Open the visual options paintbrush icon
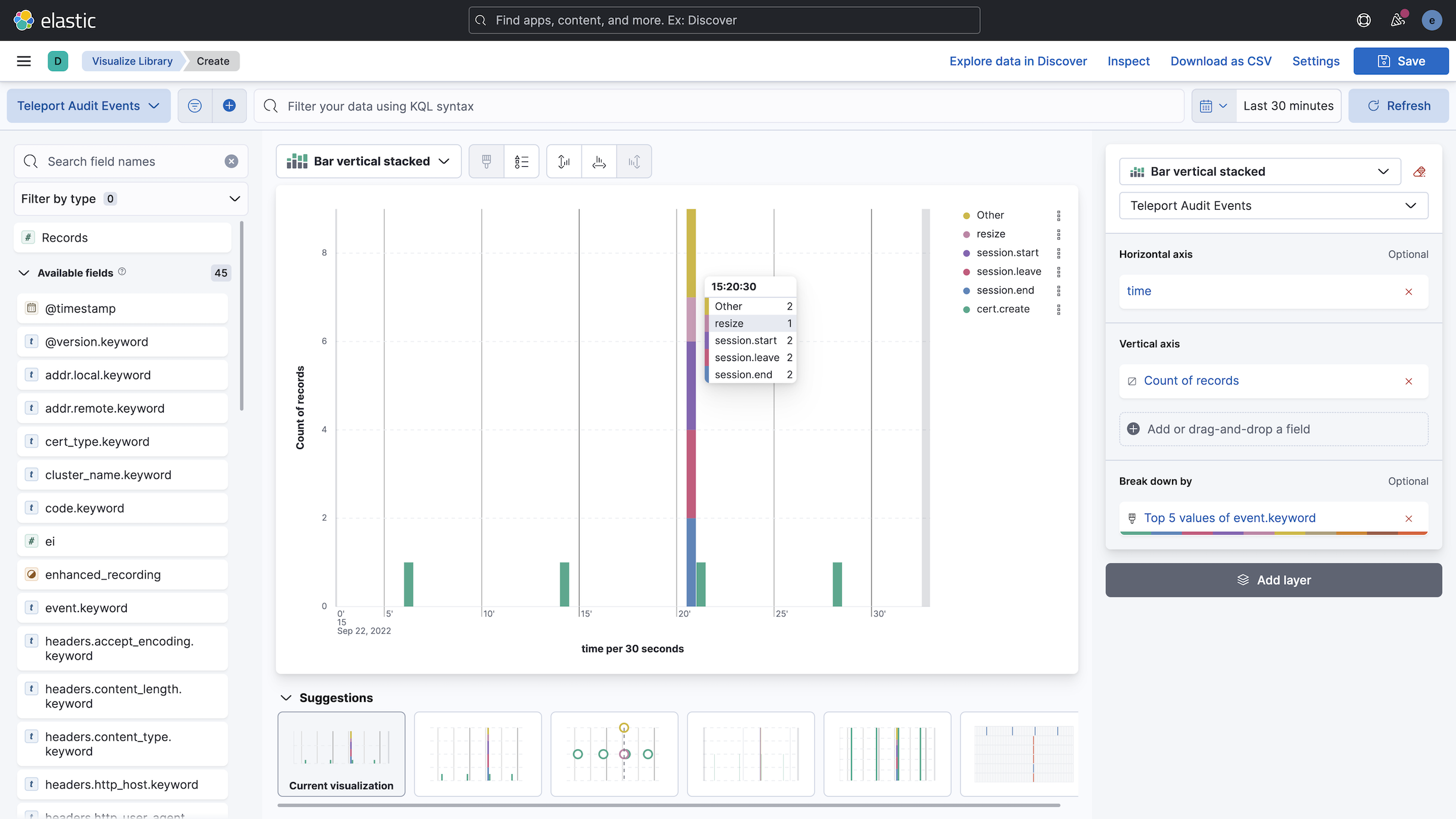Screen dimensions: 1456x819 point(486,161)
